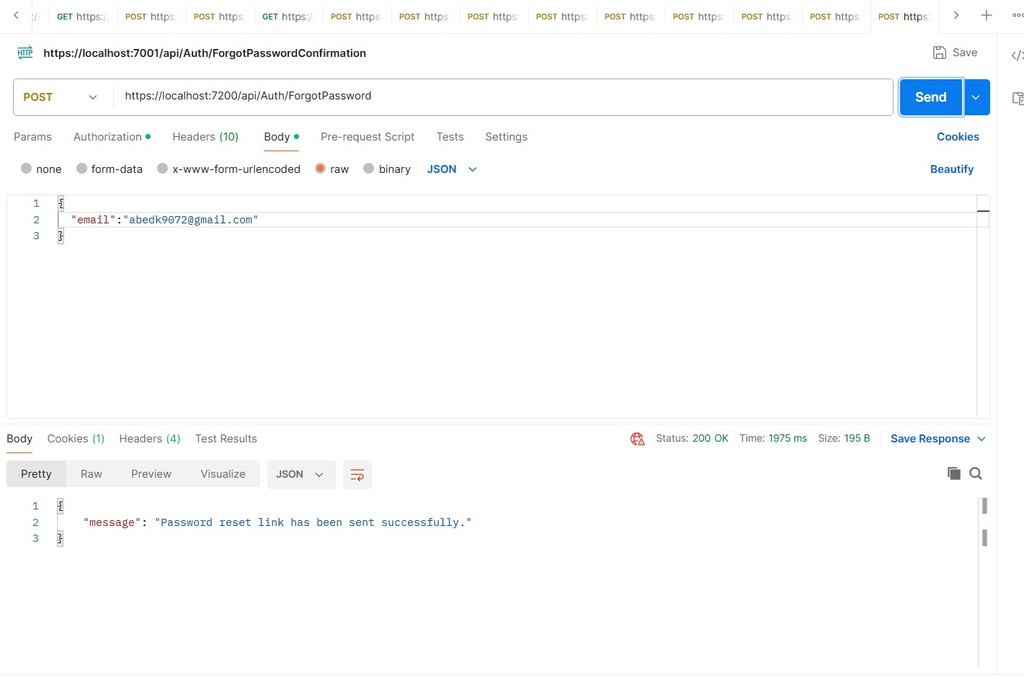Toggle line wrap in response viewer

pos(357,475)
